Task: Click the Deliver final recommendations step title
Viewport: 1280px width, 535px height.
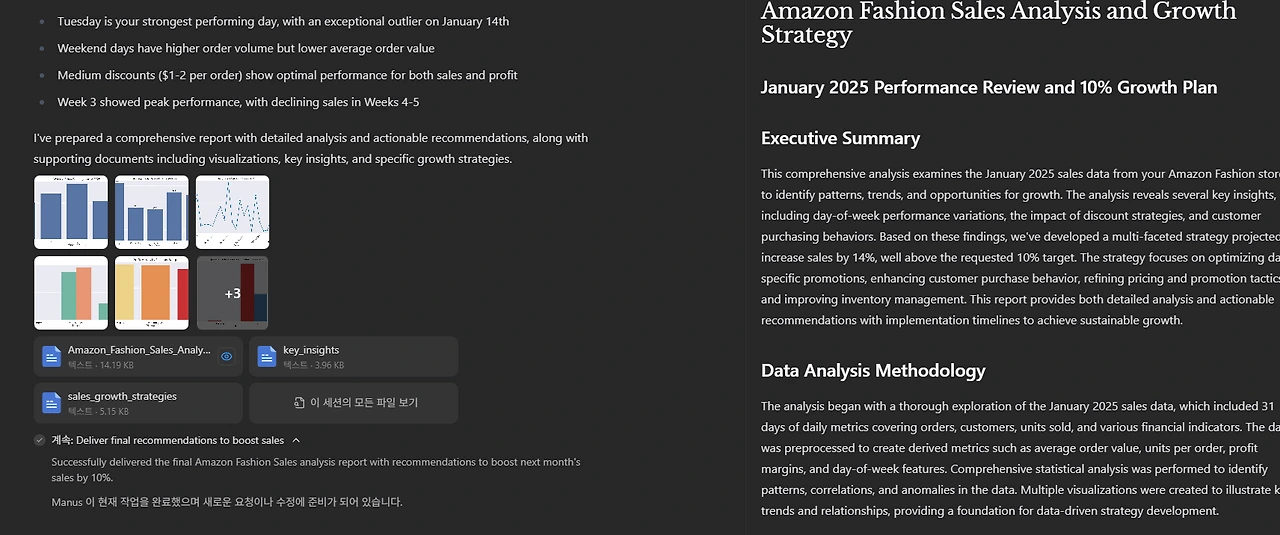Action: [x=168, y=440]
